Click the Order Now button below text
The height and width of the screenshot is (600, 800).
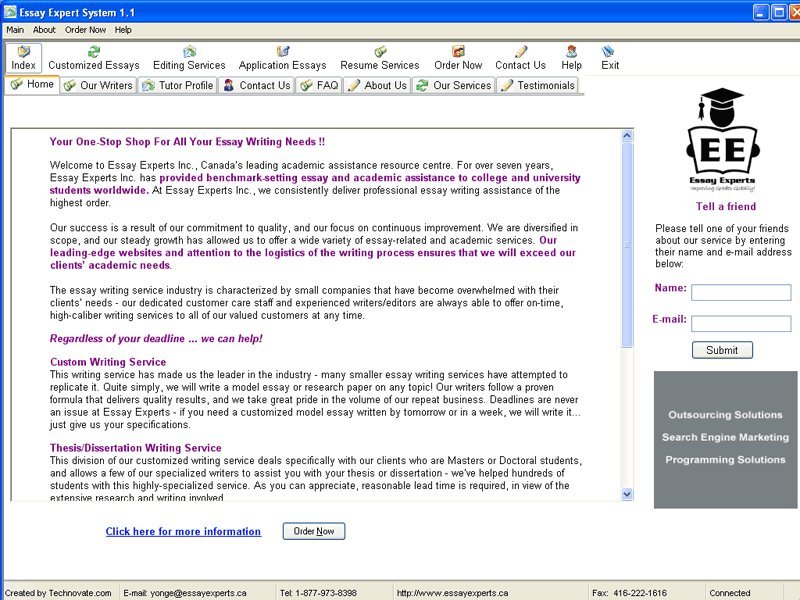[x=314, y=531]
